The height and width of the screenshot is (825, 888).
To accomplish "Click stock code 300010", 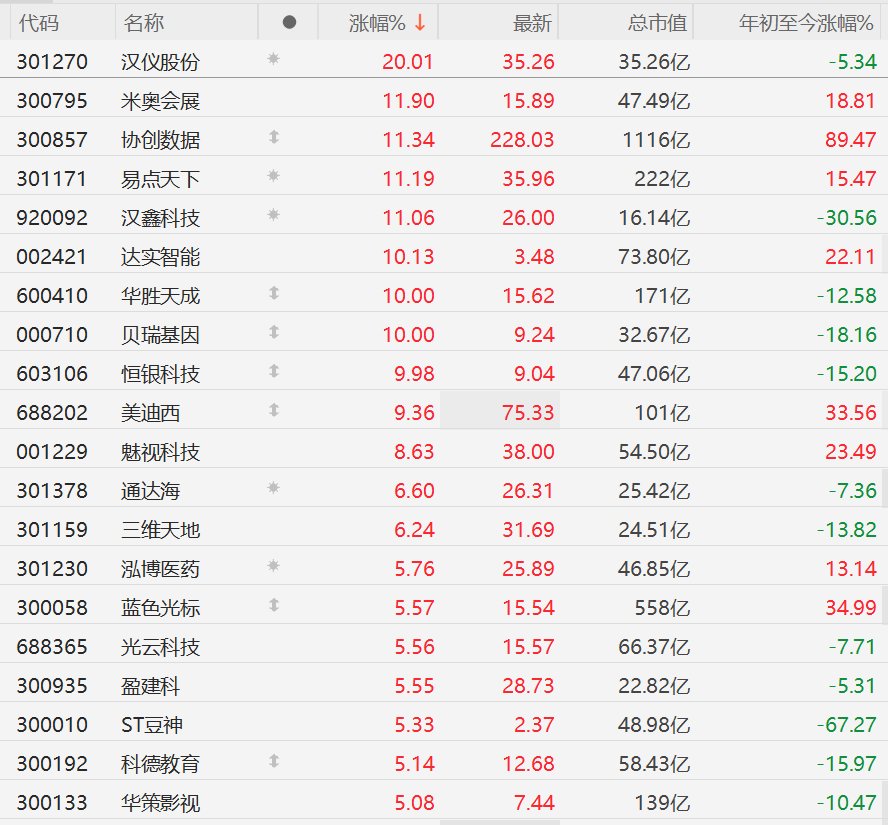I will [x=52, y=725].
